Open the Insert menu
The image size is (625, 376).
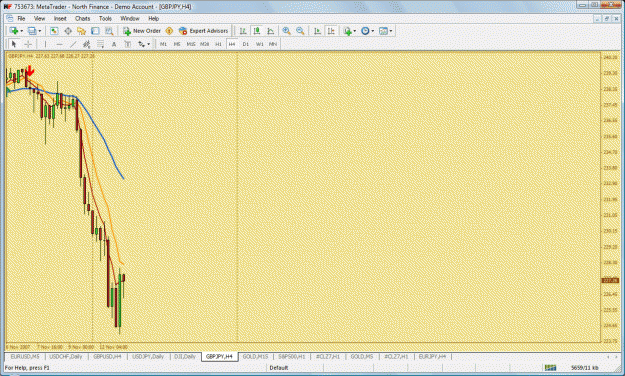tap(60, 19)
